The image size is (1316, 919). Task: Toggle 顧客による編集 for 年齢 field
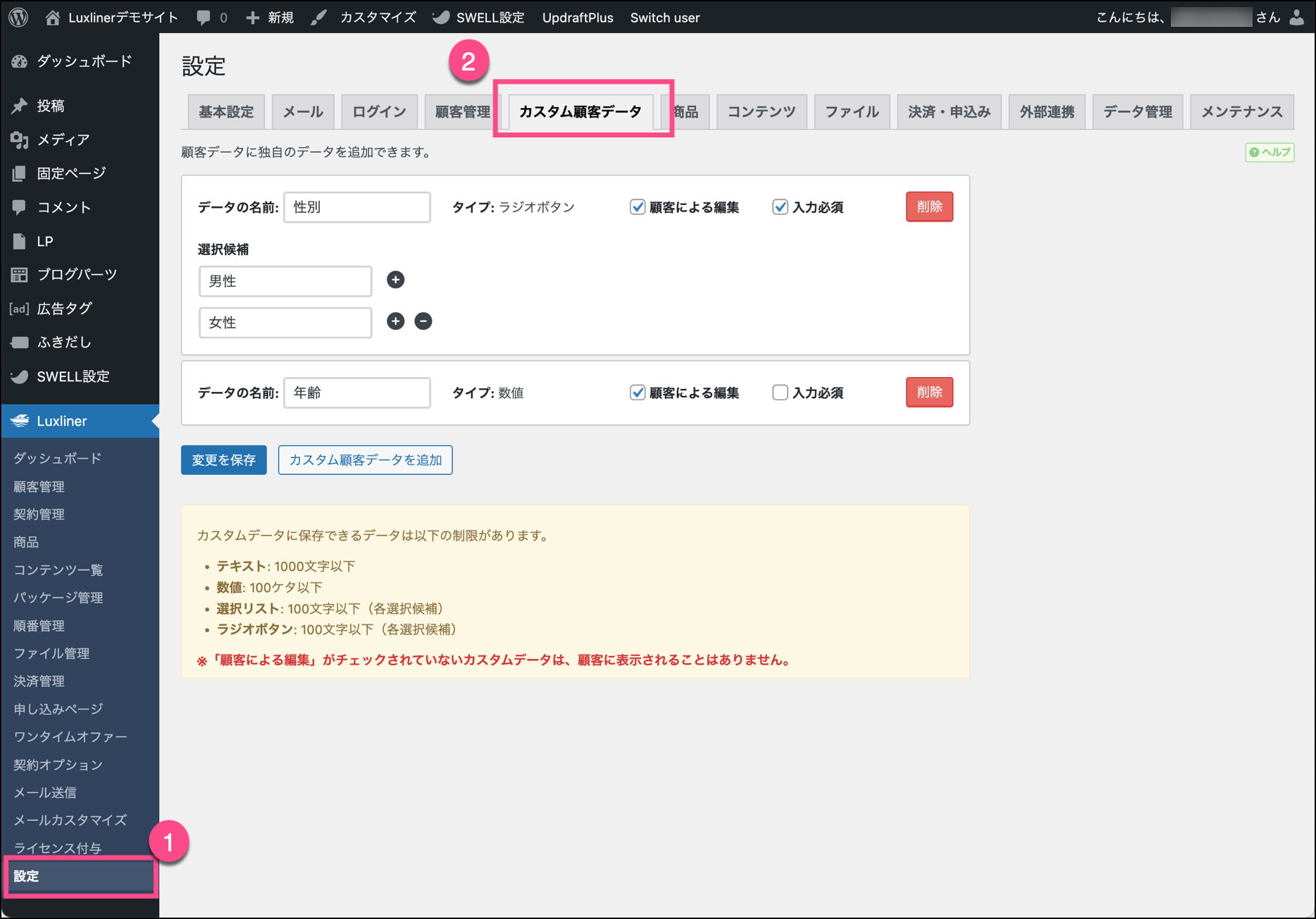point(638,393)
